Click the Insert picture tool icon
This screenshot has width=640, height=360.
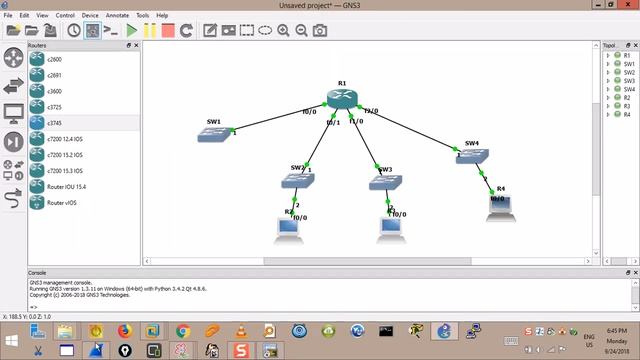228,31
